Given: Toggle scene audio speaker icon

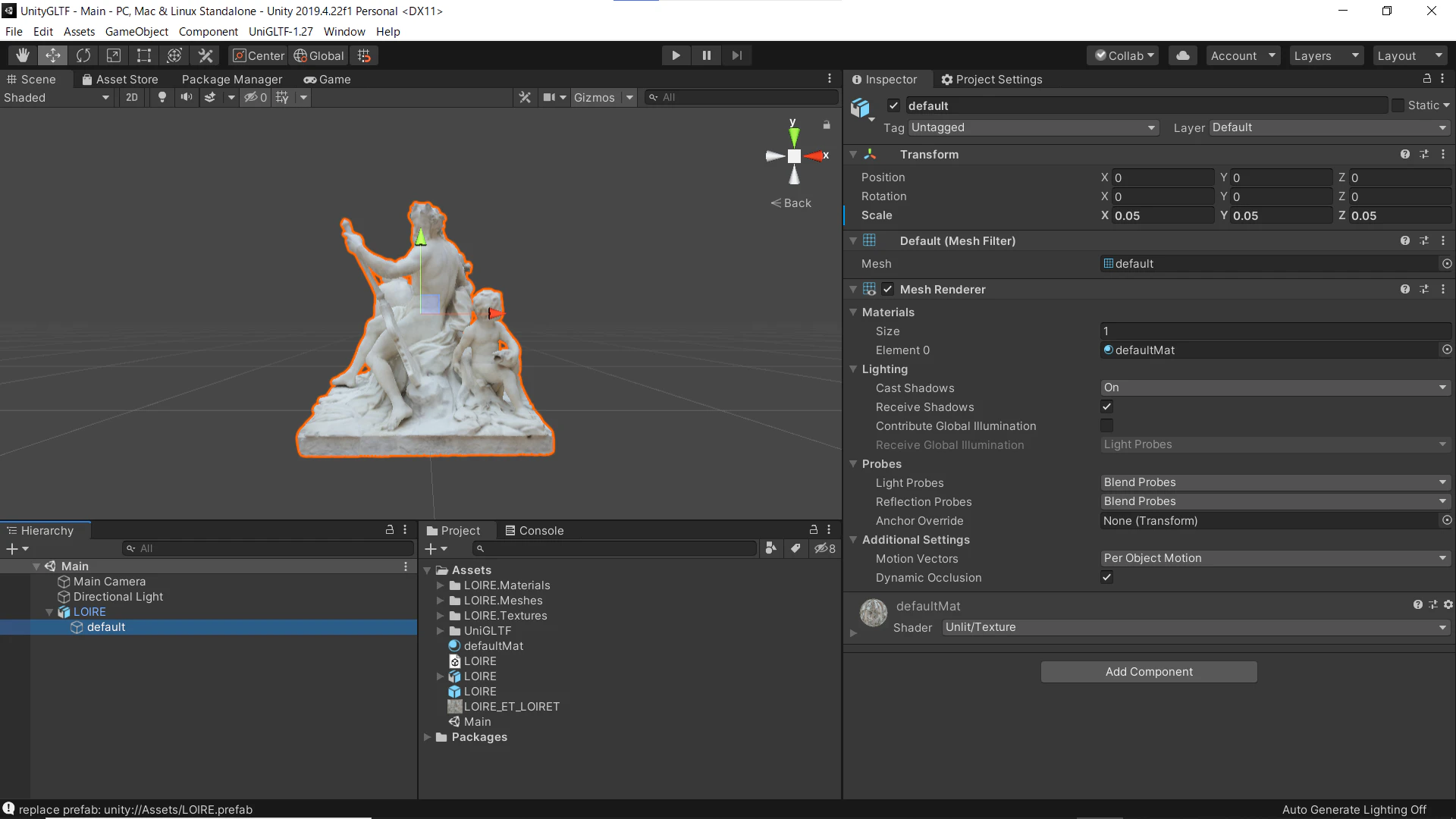Looking at the screenshot, I should coord(186,97).
